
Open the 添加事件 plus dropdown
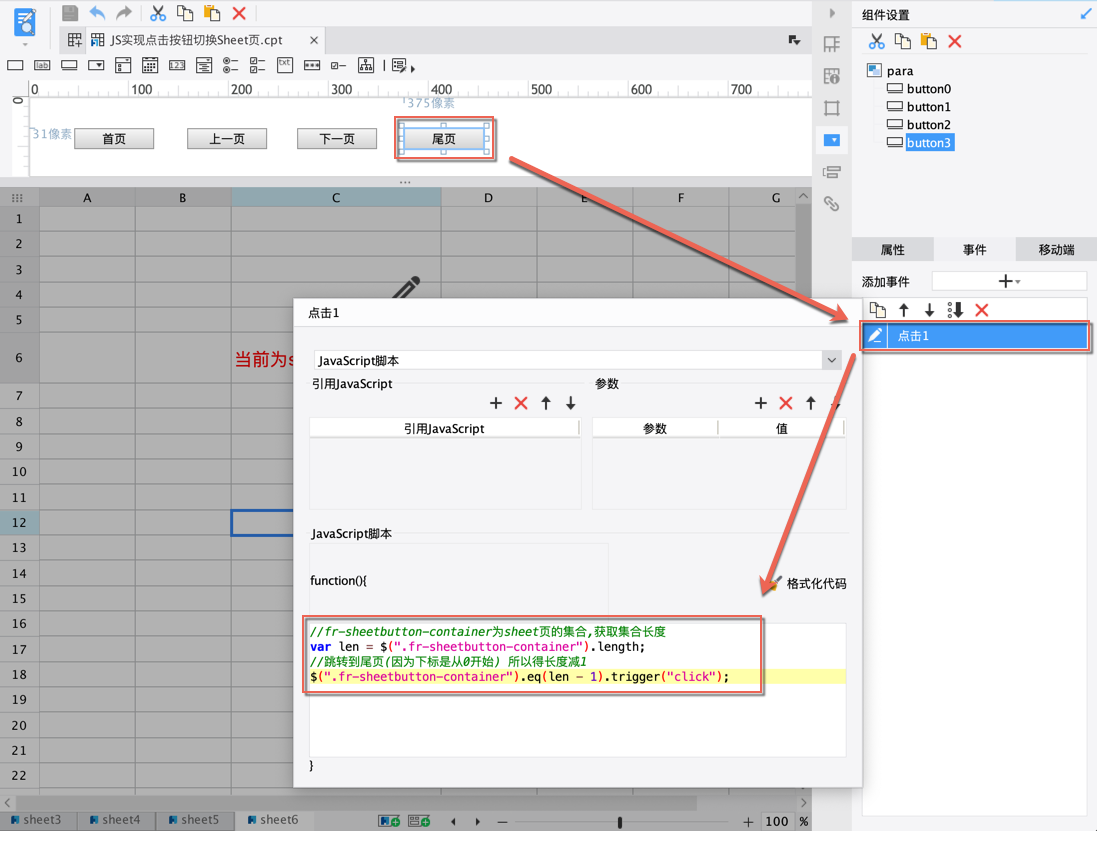point(1009,282)
